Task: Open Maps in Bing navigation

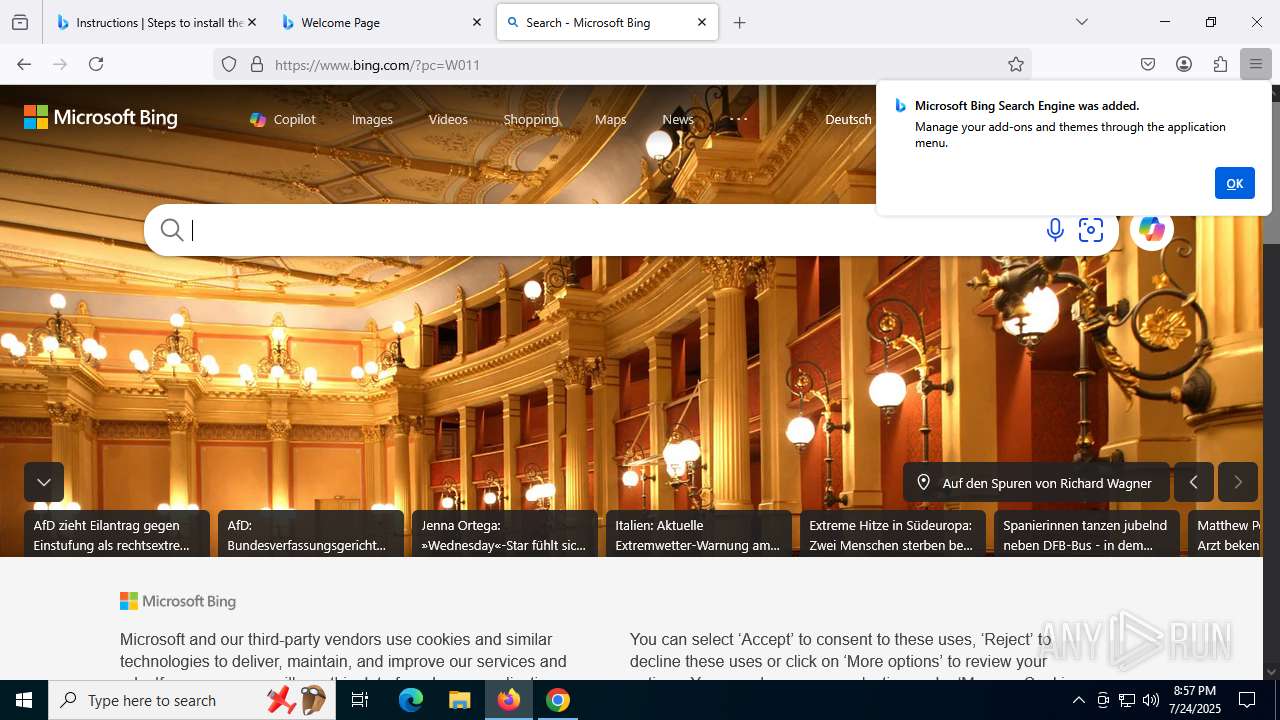Action: (610, 119)
